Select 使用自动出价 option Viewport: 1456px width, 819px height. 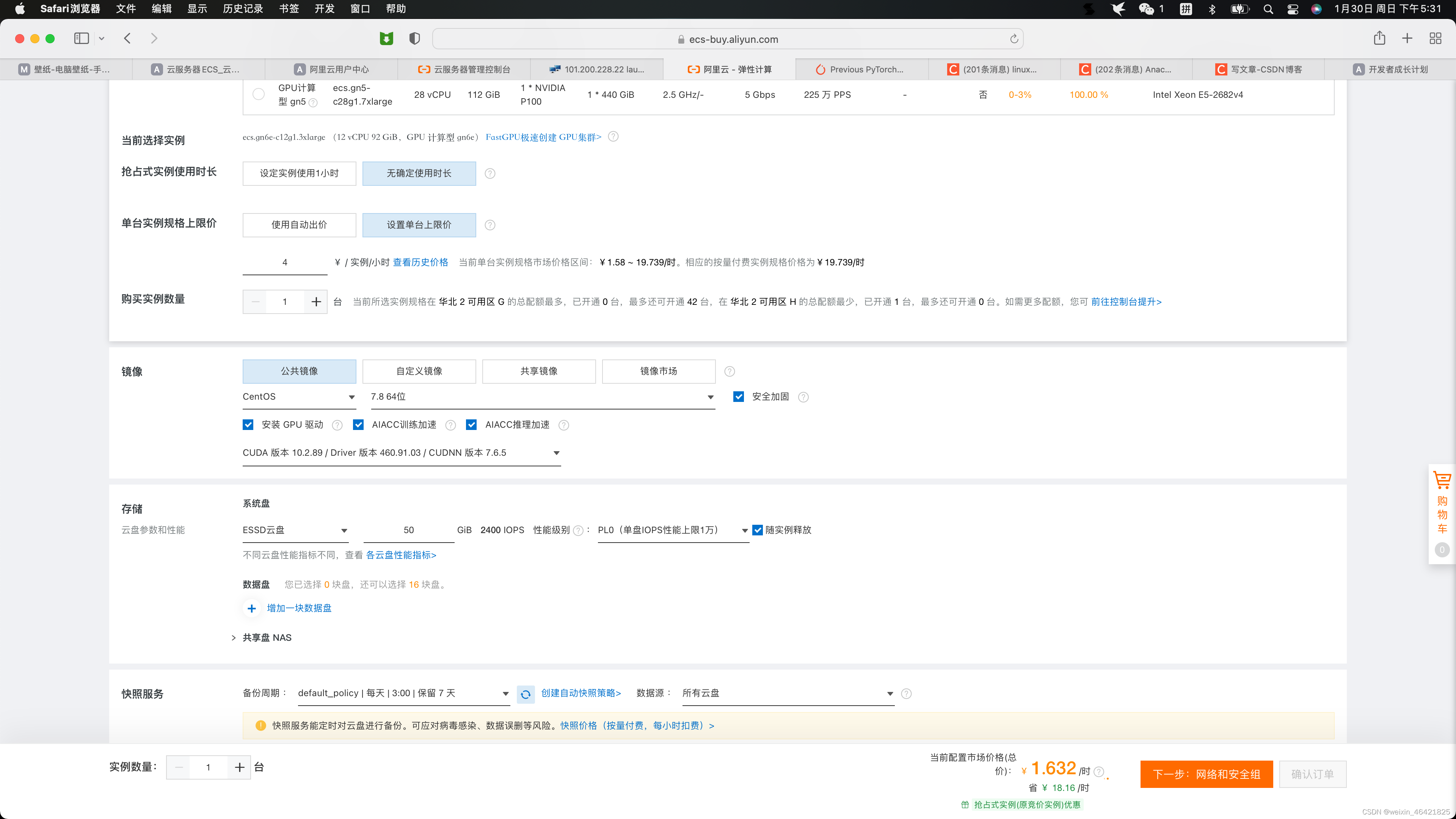click(x=299, y=225)
